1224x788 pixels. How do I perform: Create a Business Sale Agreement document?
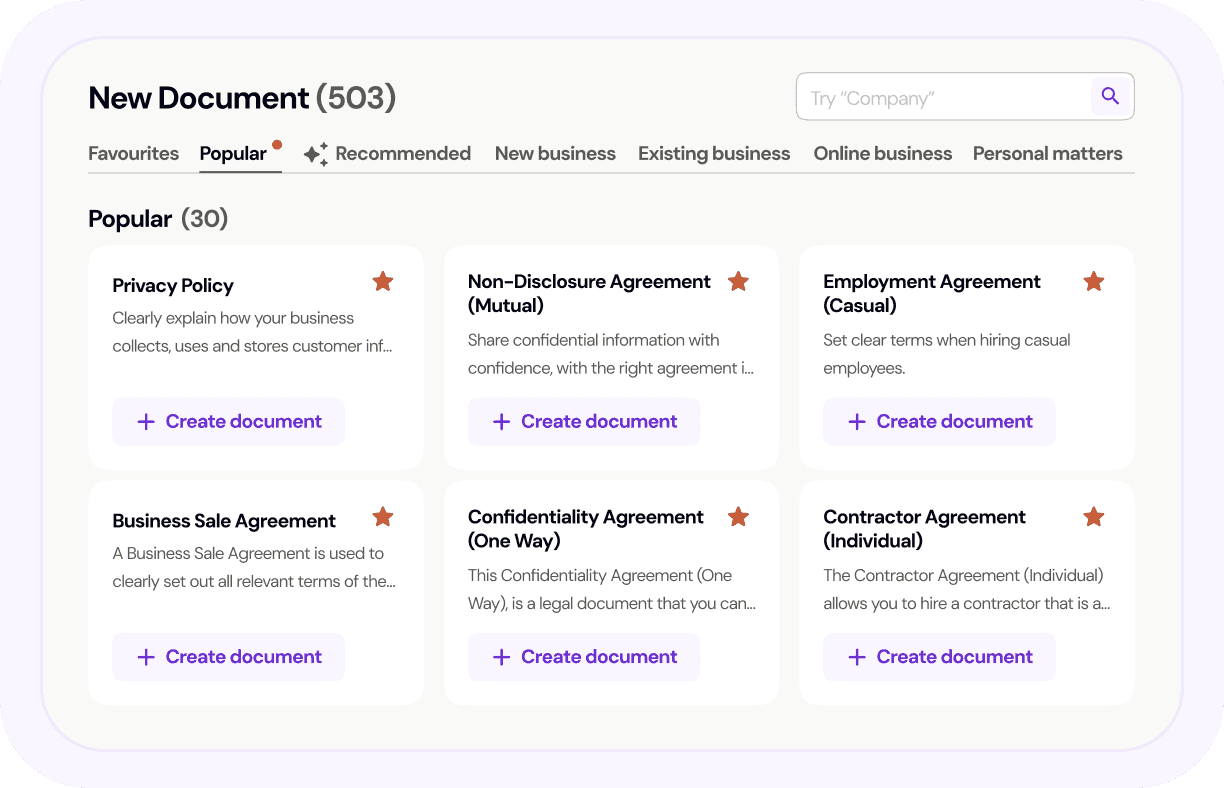pos(228,657)
